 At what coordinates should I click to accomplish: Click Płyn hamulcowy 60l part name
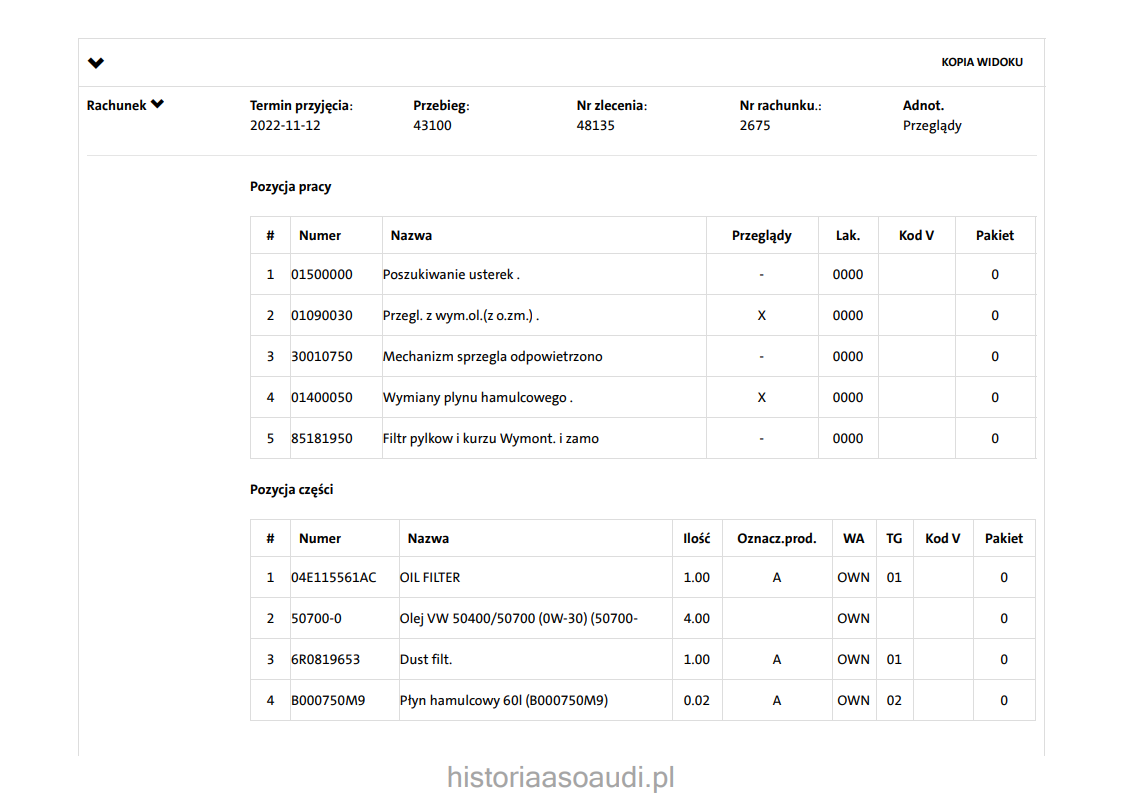tap(503, 701)
